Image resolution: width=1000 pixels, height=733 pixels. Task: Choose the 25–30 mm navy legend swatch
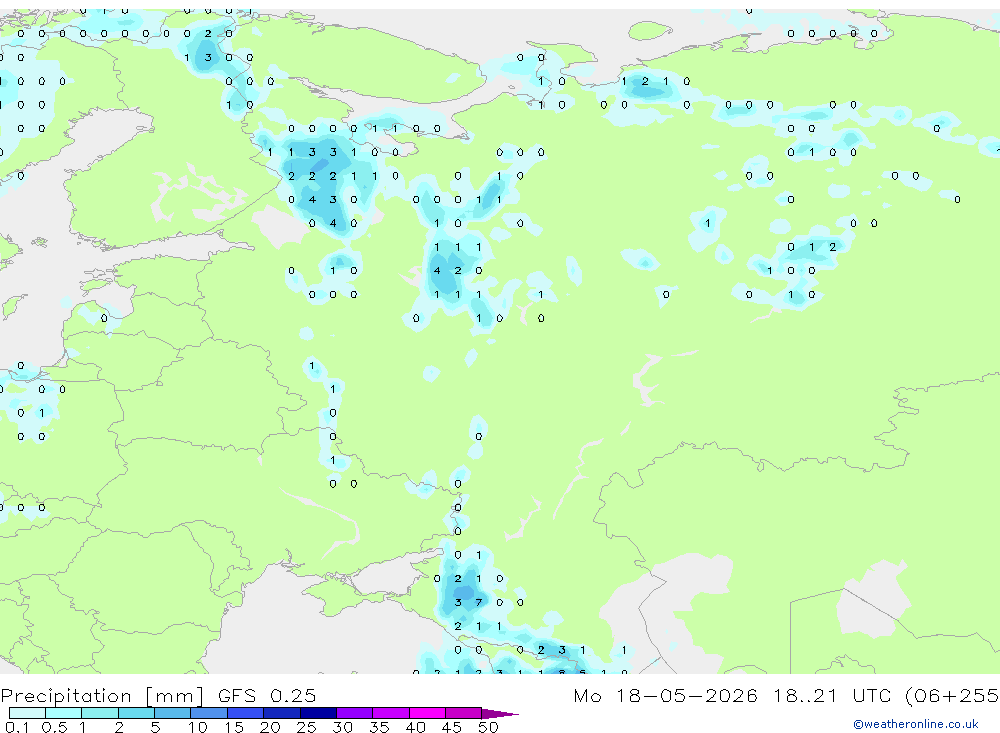pyautogui.click(x=318, y=713)
